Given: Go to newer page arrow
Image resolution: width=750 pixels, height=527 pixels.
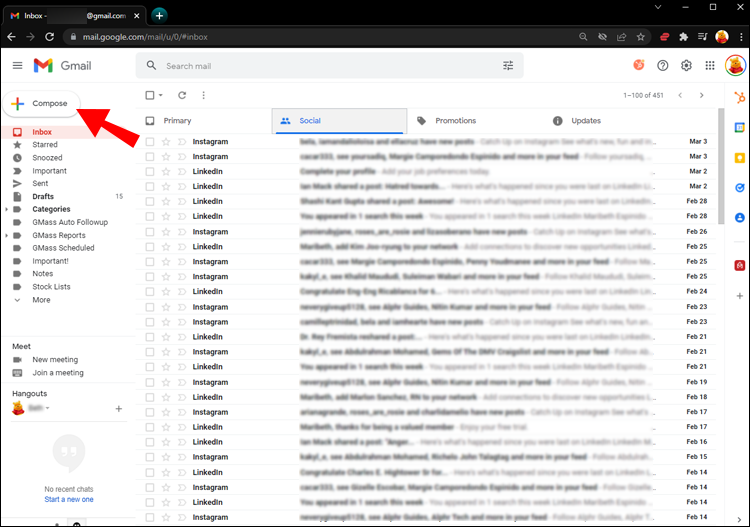Looking at the screenshot, I should click(680, 95).
